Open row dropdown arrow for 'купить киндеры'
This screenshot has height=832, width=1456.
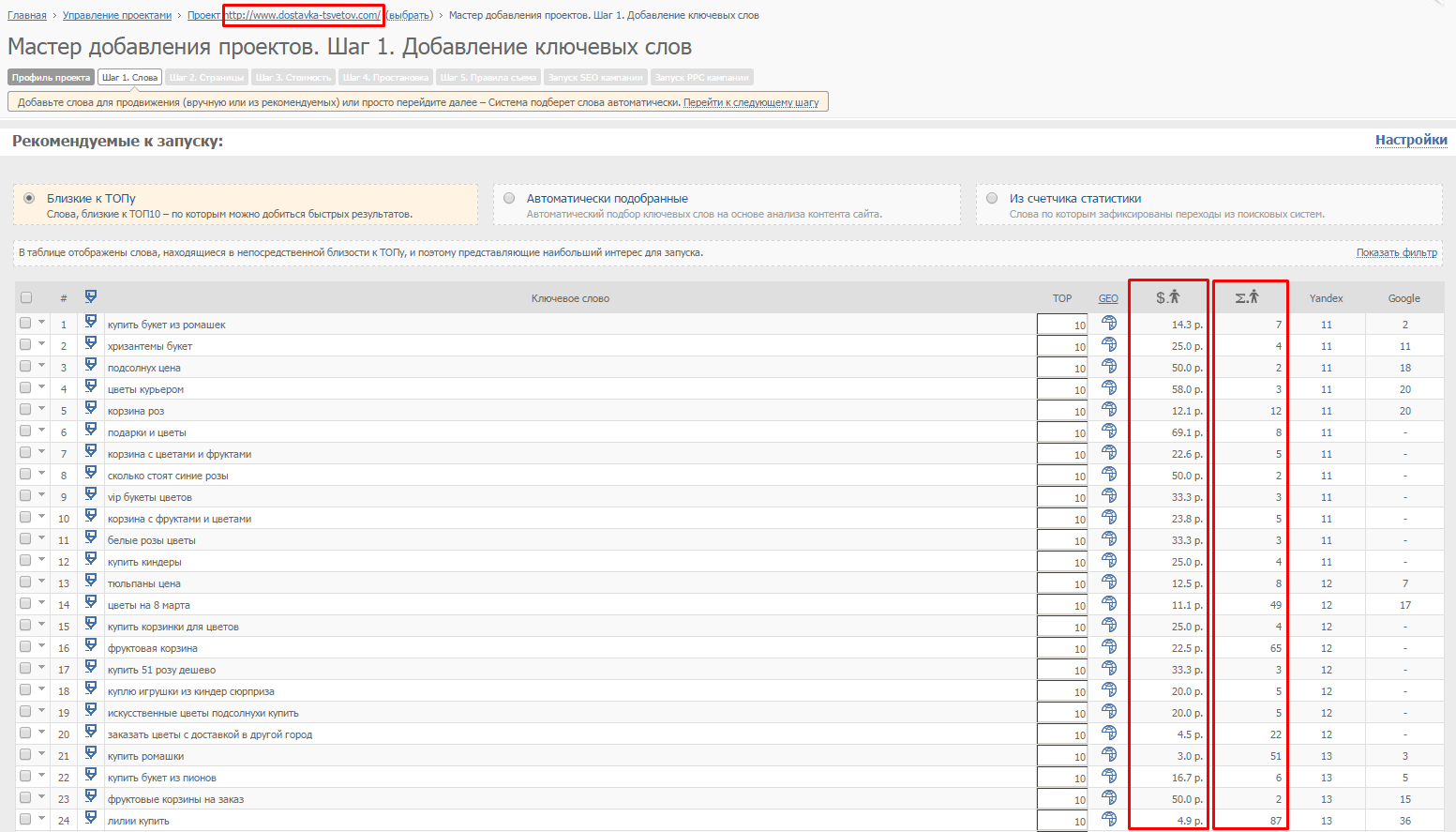tap(42, 560)
